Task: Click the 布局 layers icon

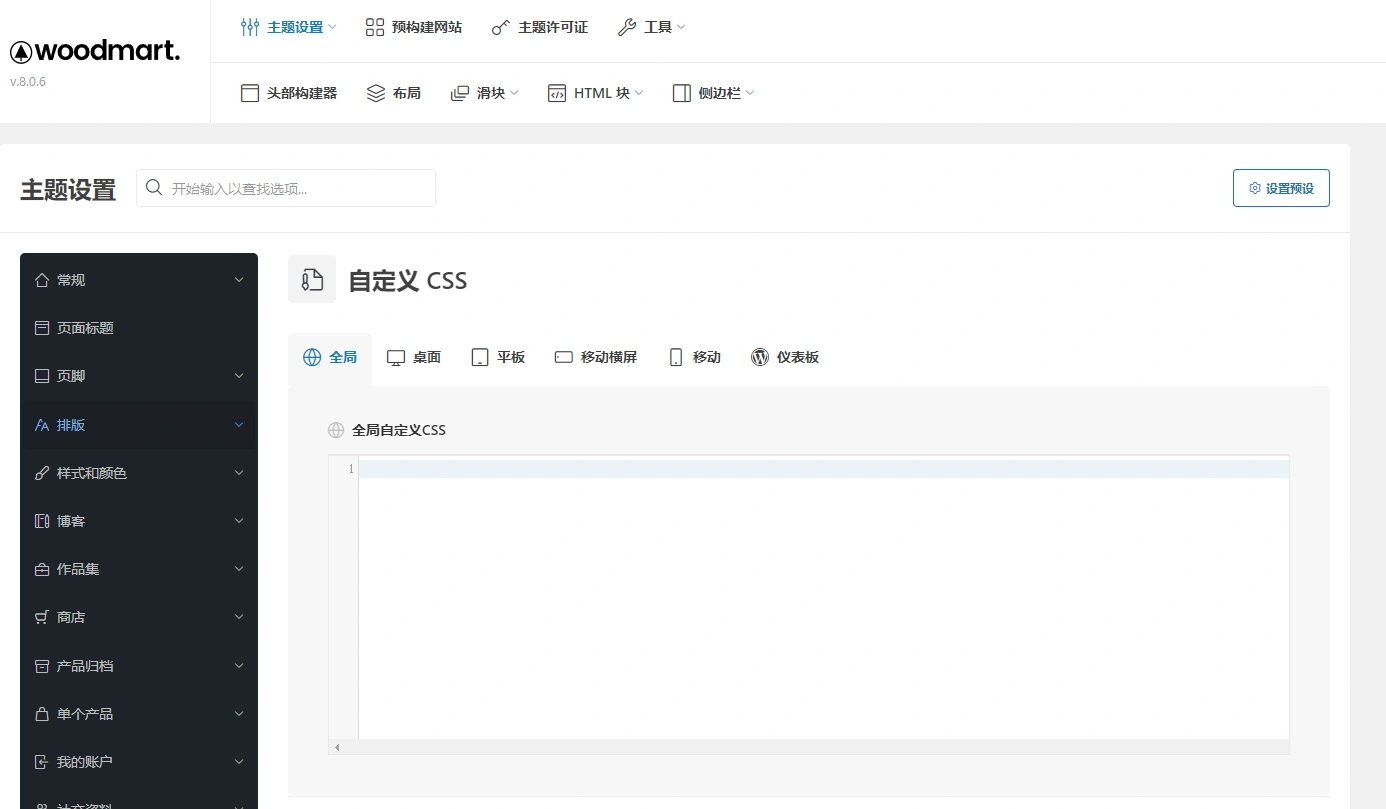Action: tap(375, 92)
